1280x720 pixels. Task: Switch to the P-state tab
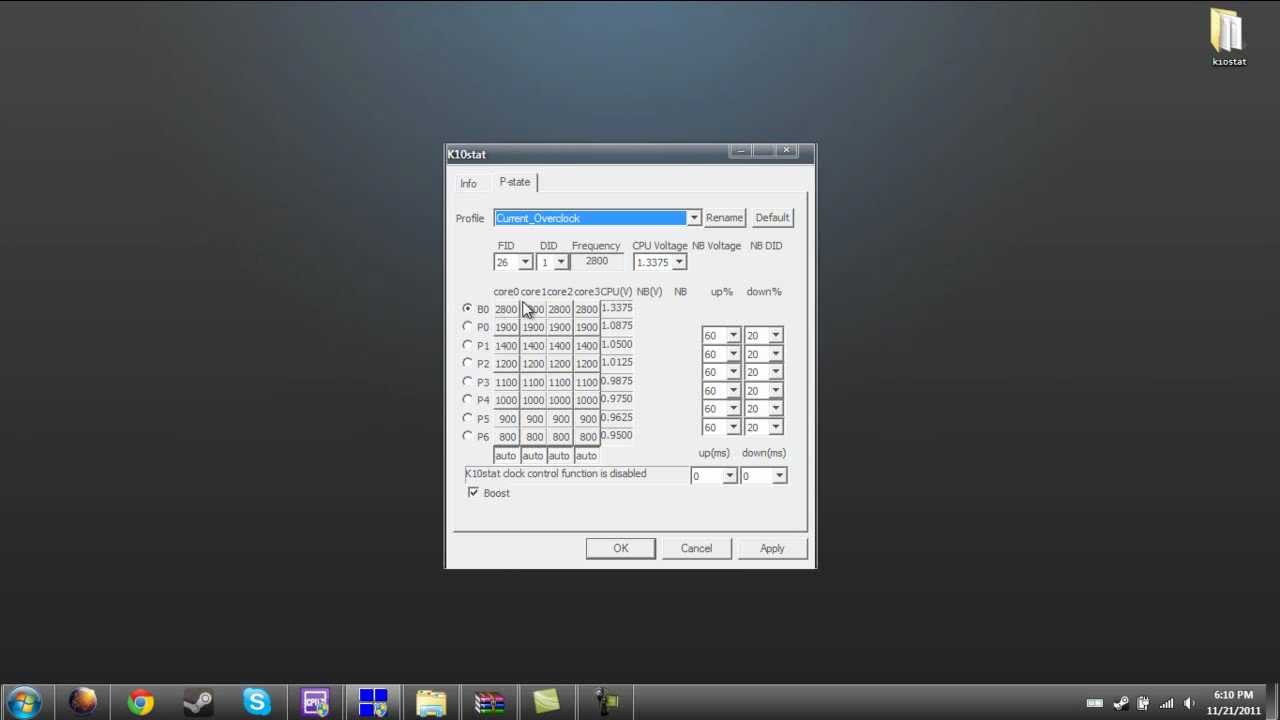[x=515, y=182]
